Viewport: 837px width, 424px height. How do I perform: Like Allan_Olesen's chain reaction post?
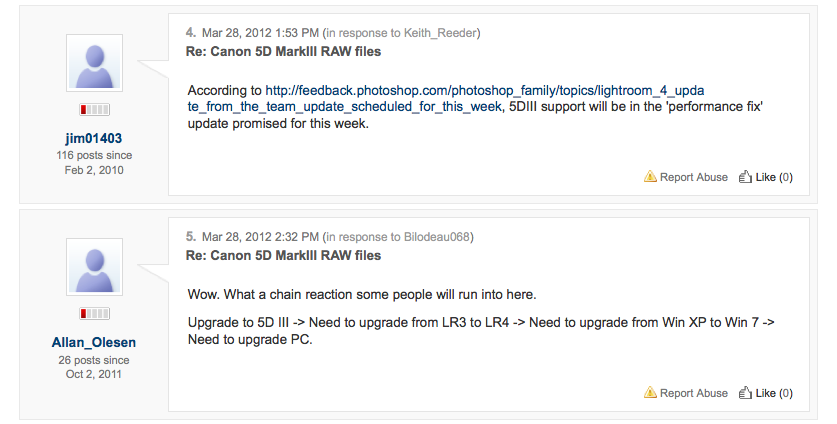(766, 393)
